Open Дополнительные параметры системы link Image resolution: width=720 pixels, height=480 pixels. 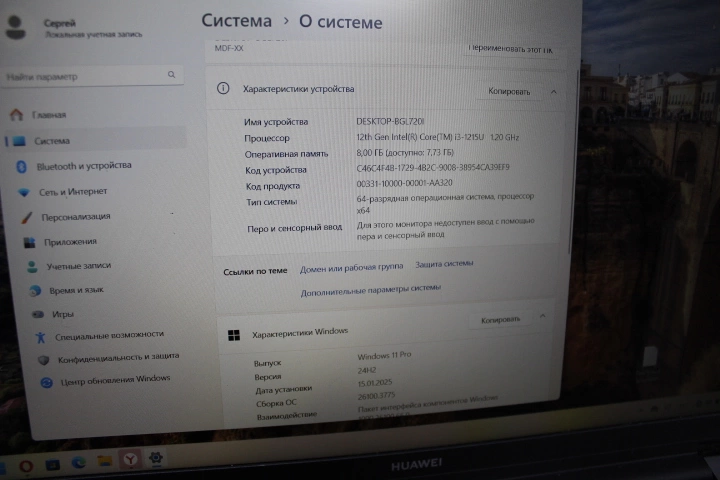pos(371,290)
